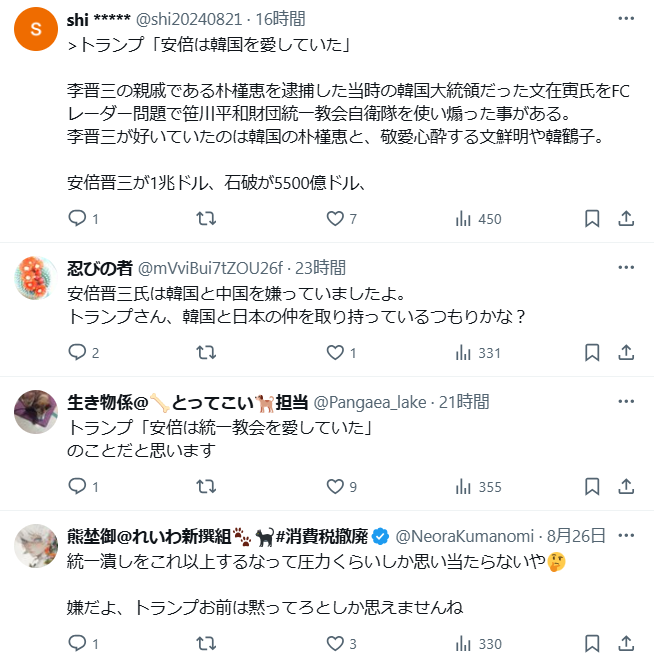654x660 pixels.
Task: Bookmark the tweet by 生き物係
Action: pyautogui.click(x=591, y=486)
